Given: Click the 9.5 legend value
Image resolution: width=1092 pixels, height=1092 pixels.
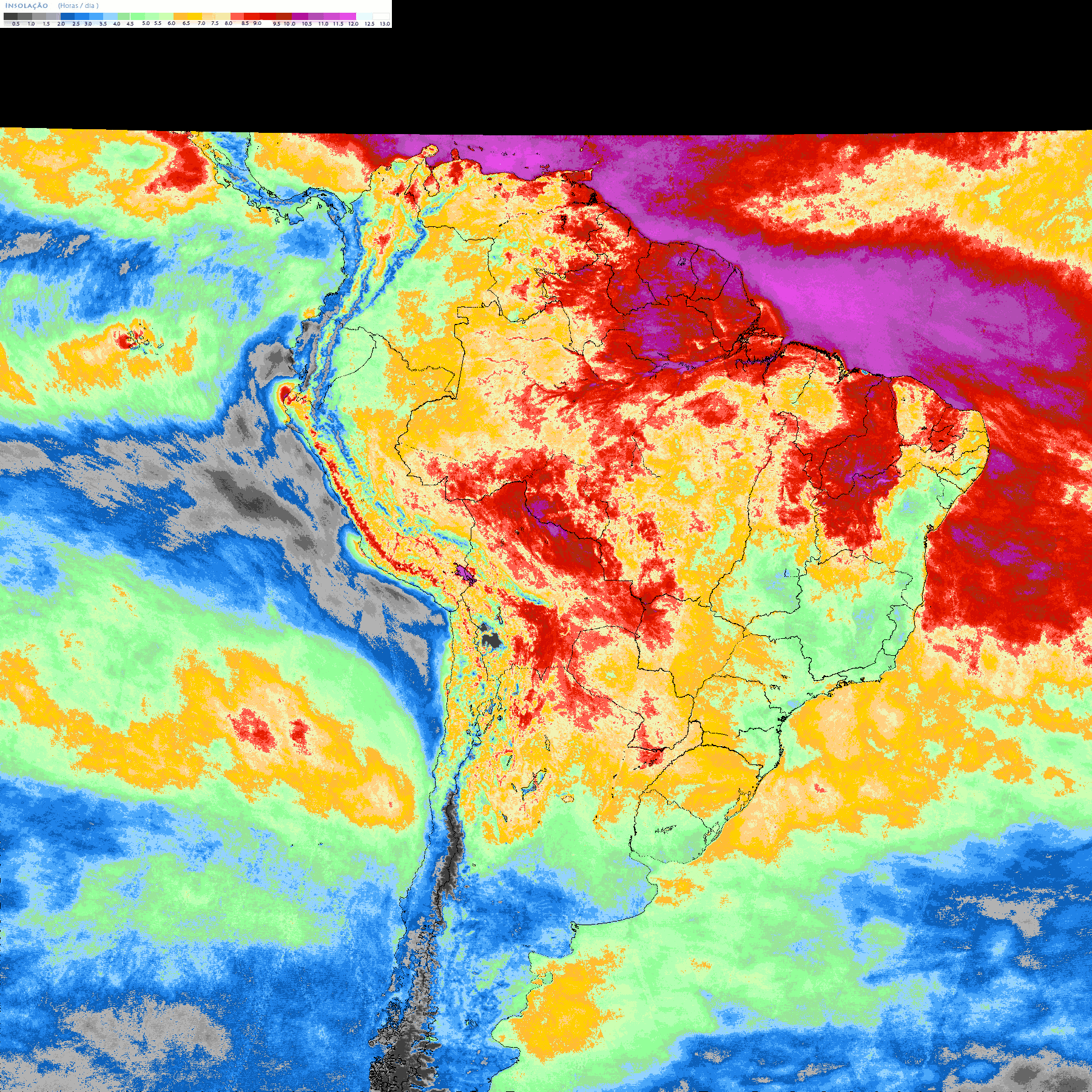Looking at the screenshot, I should 277,24.
